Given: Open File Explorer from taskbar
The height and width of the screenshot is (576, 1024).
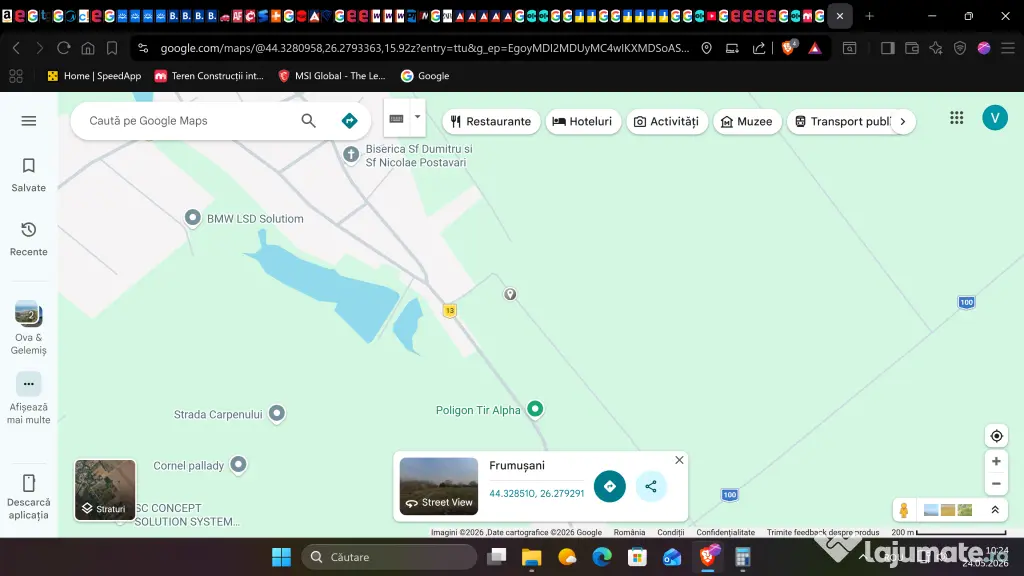Looking at the screenshot, I should coord(532,557).
